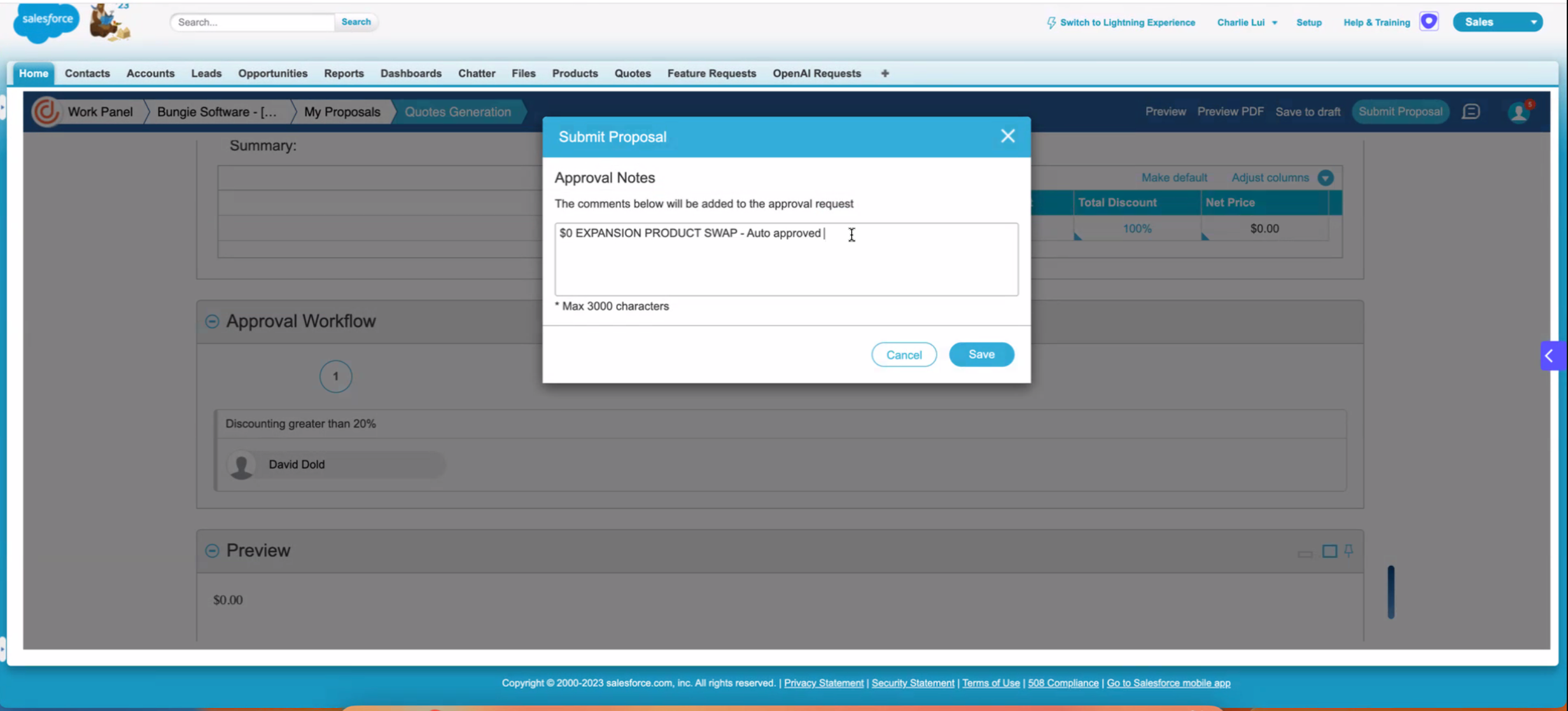Go to My Proposals breadcrumb
Image resolution: width=1568 pixels, height=711 pixels.
coord(342,112)
